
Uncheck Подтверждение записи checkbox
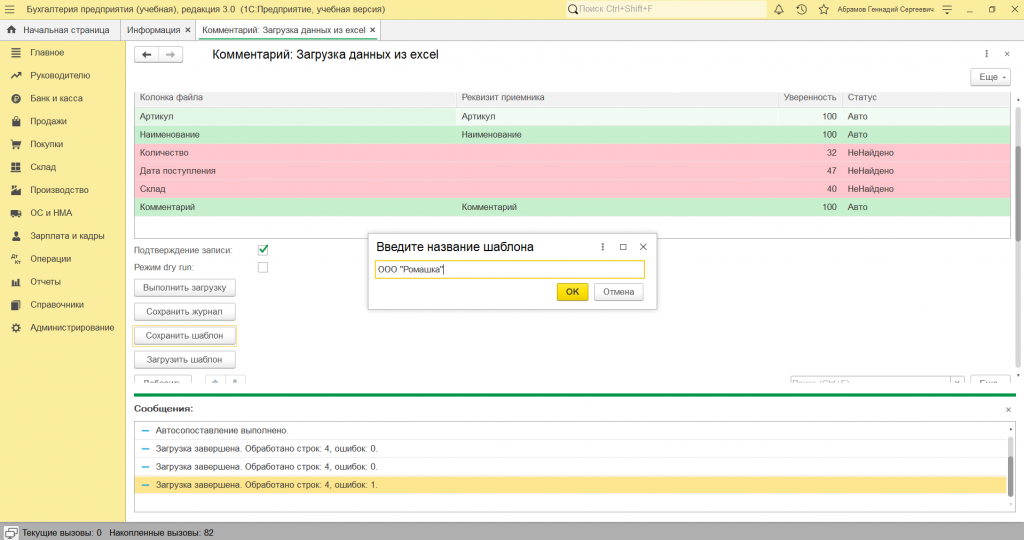point(263,249)
